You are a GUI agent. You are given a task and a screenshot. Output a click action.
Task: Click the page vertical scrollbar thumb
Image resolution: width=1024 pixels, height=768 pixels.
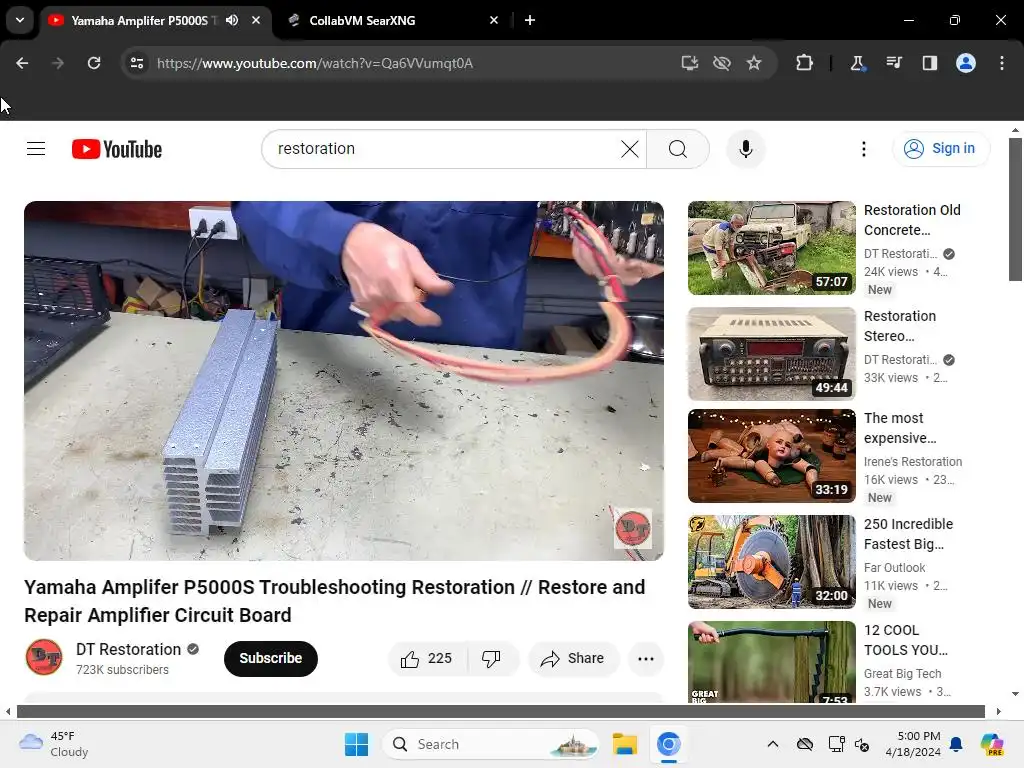pyautogui.click(x=1015, y=209)
